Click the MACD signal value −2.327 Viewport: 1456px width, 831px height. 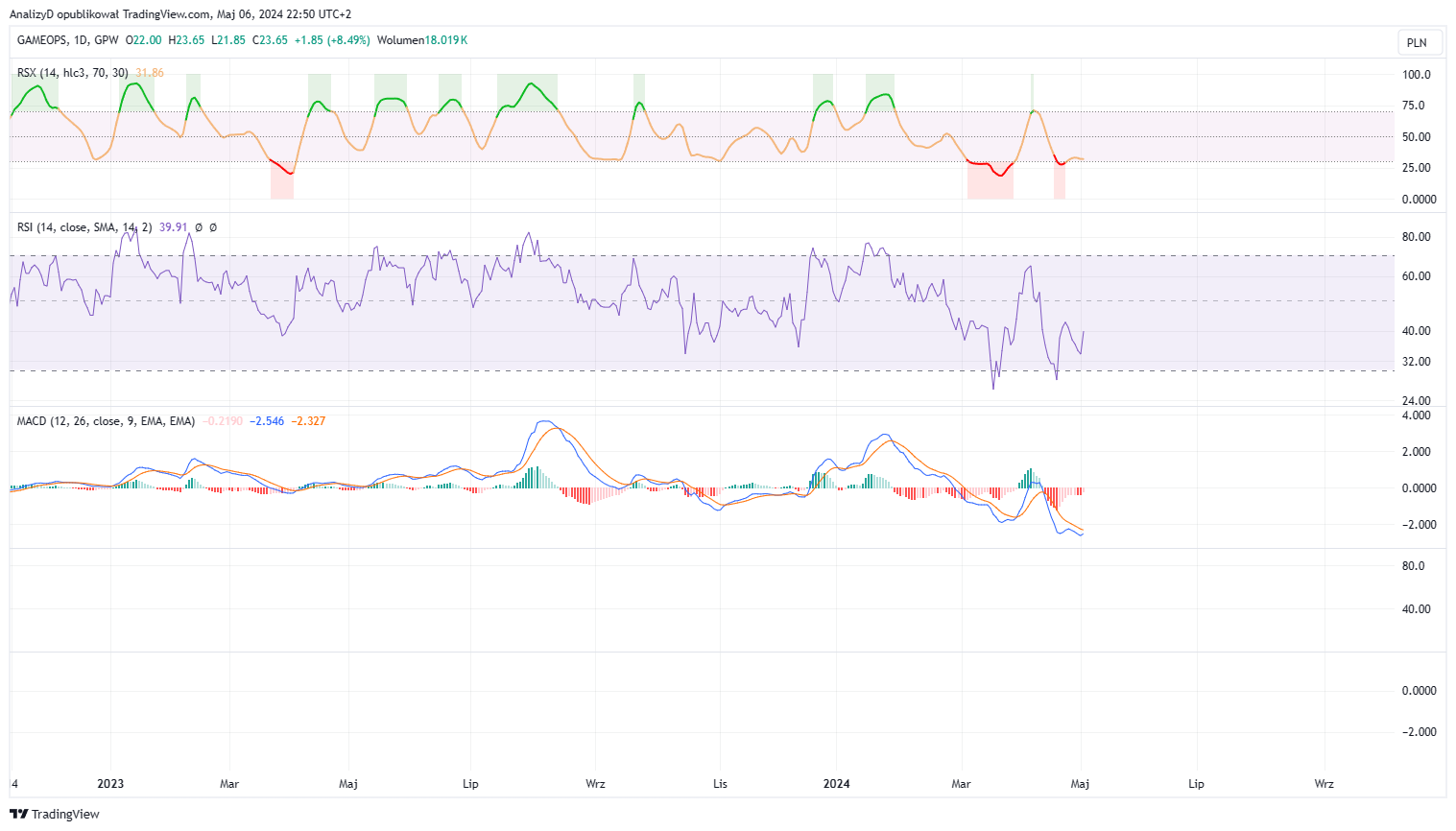pyautogui.click(x=309, y=421)
